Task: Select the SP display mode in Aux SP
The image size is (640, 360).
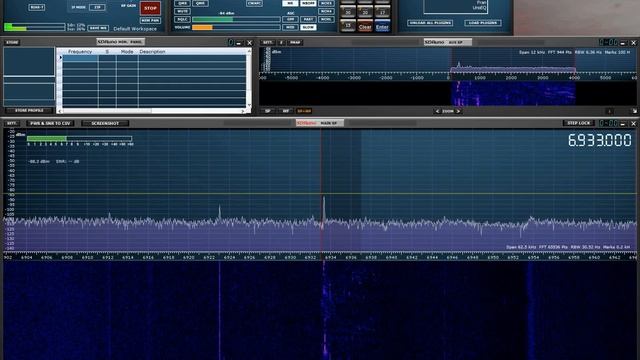Action: click(268, 111)
